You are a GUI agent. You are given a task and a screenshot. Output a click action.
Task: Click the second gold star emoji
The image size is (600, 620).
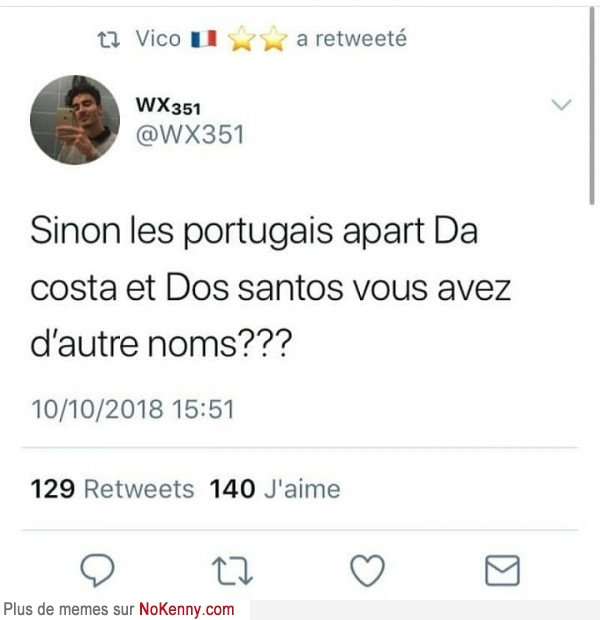pyautogui.click(x=274, y=39)
